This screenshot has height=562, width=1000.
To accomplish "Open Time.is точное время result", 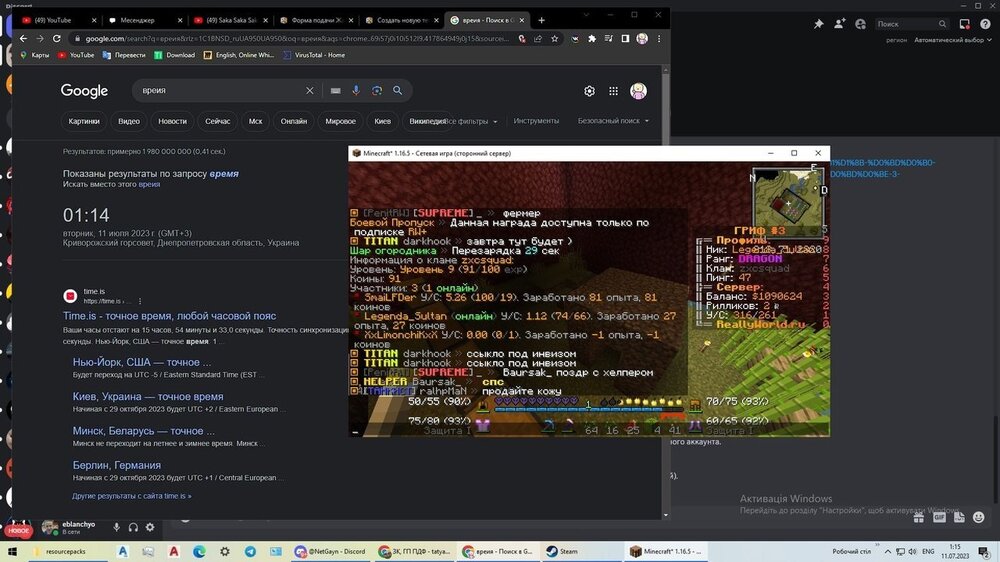I will (x=170, y=316).
